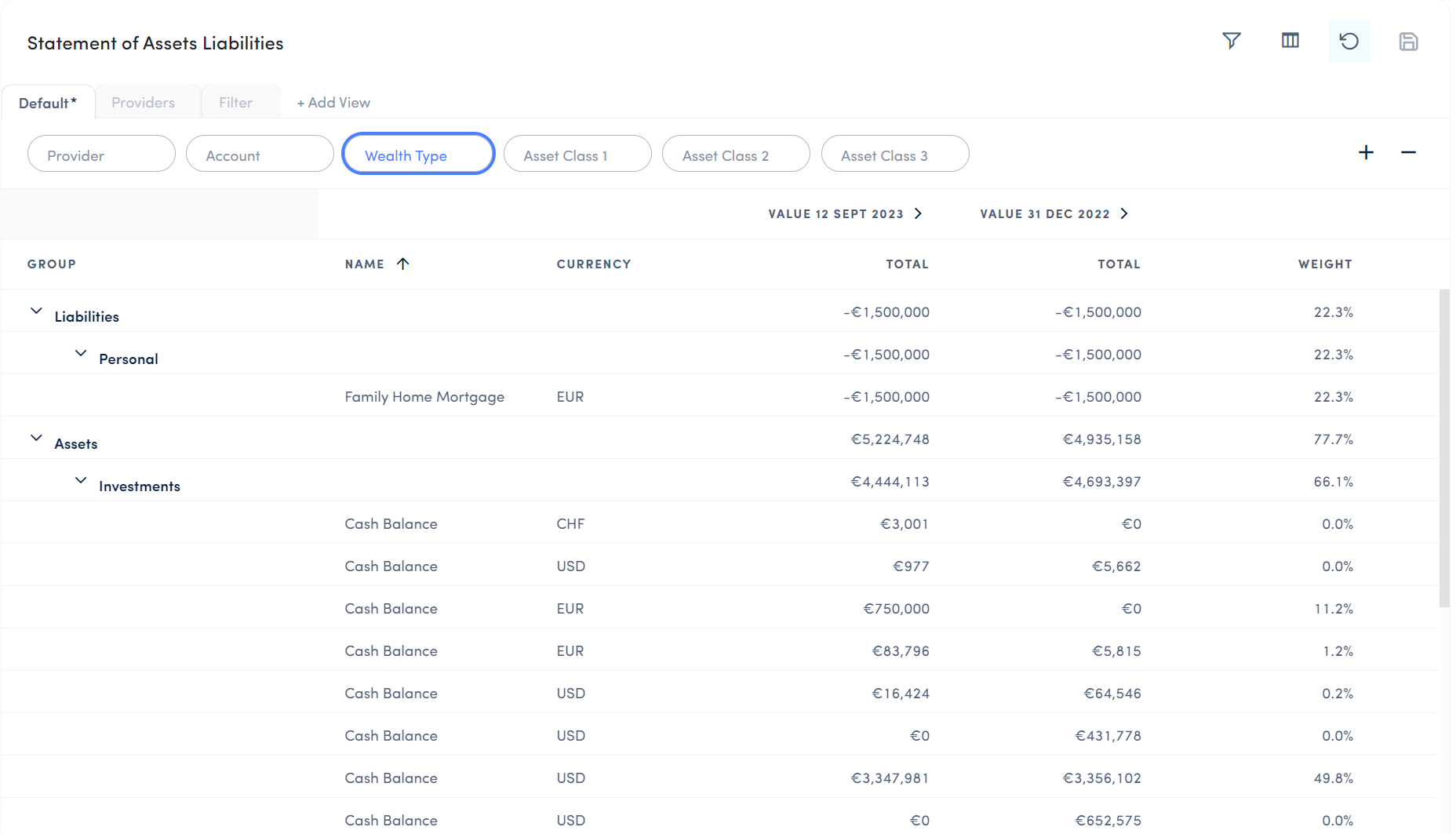Image resolution: width=1456 pixels, height=834 pixels.
Task: Open the filter funnel icon
Action: (1231, 41)
